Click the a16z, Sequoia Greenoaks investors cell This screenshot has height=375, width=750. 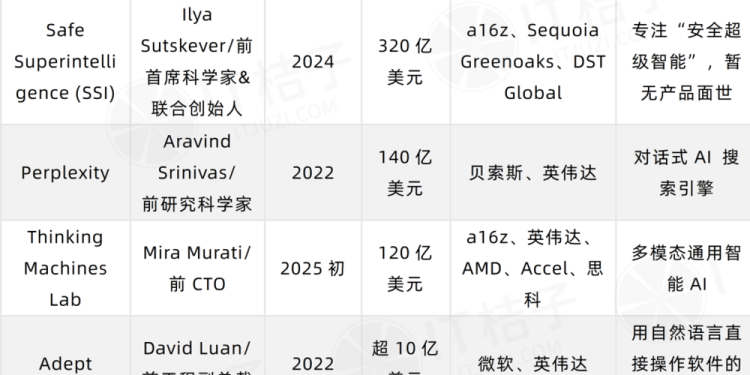click(x=533, y=62)
